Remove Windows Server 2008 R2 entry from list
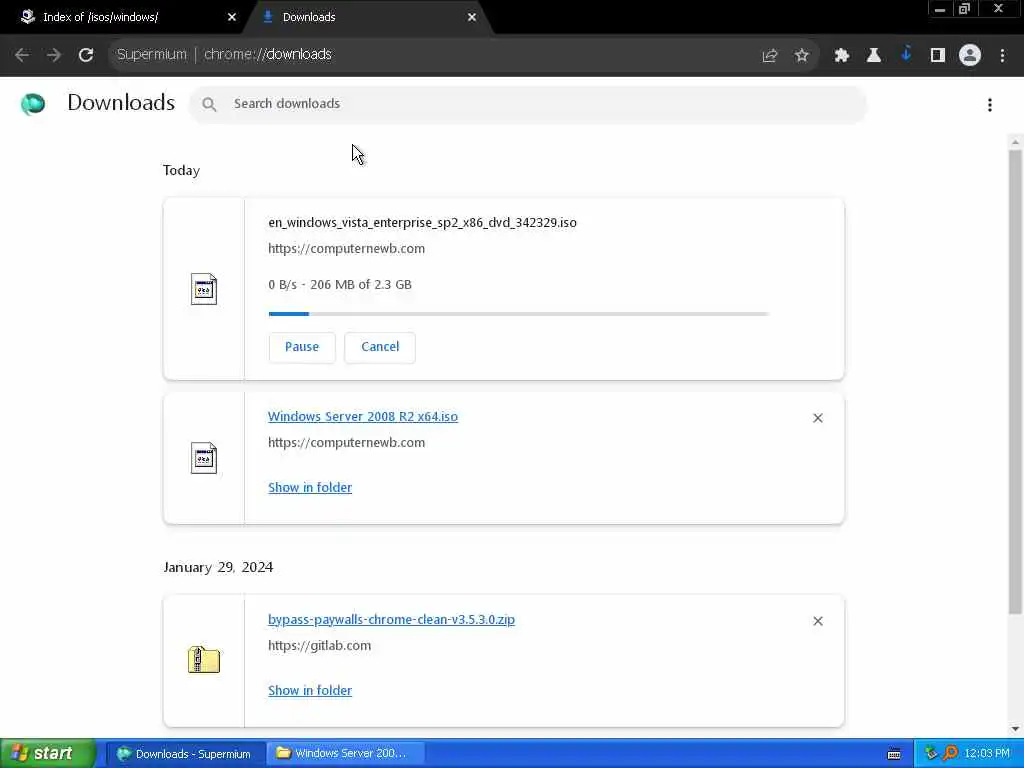This screenshot has height=768, width=1024. coord(818,418)
